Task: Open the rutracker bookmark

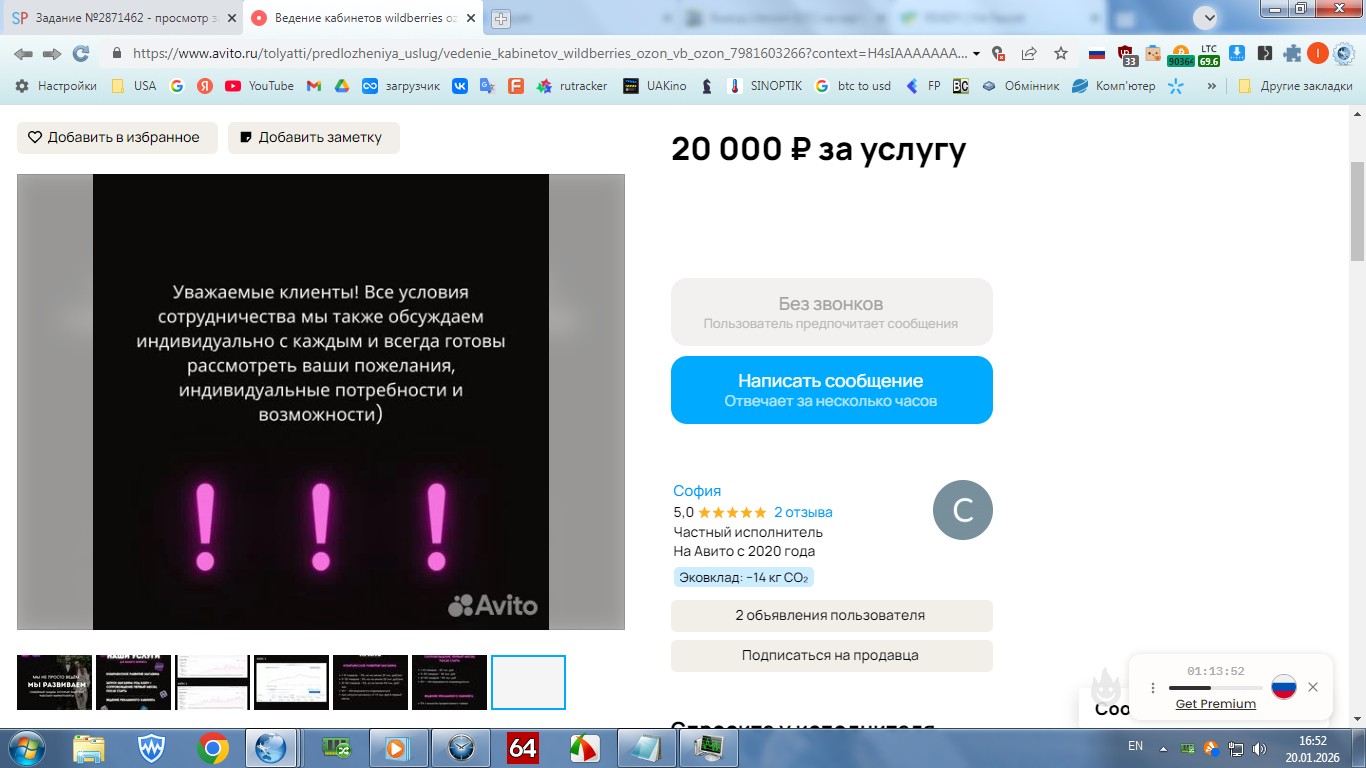Action: click(x=572, y=86)
